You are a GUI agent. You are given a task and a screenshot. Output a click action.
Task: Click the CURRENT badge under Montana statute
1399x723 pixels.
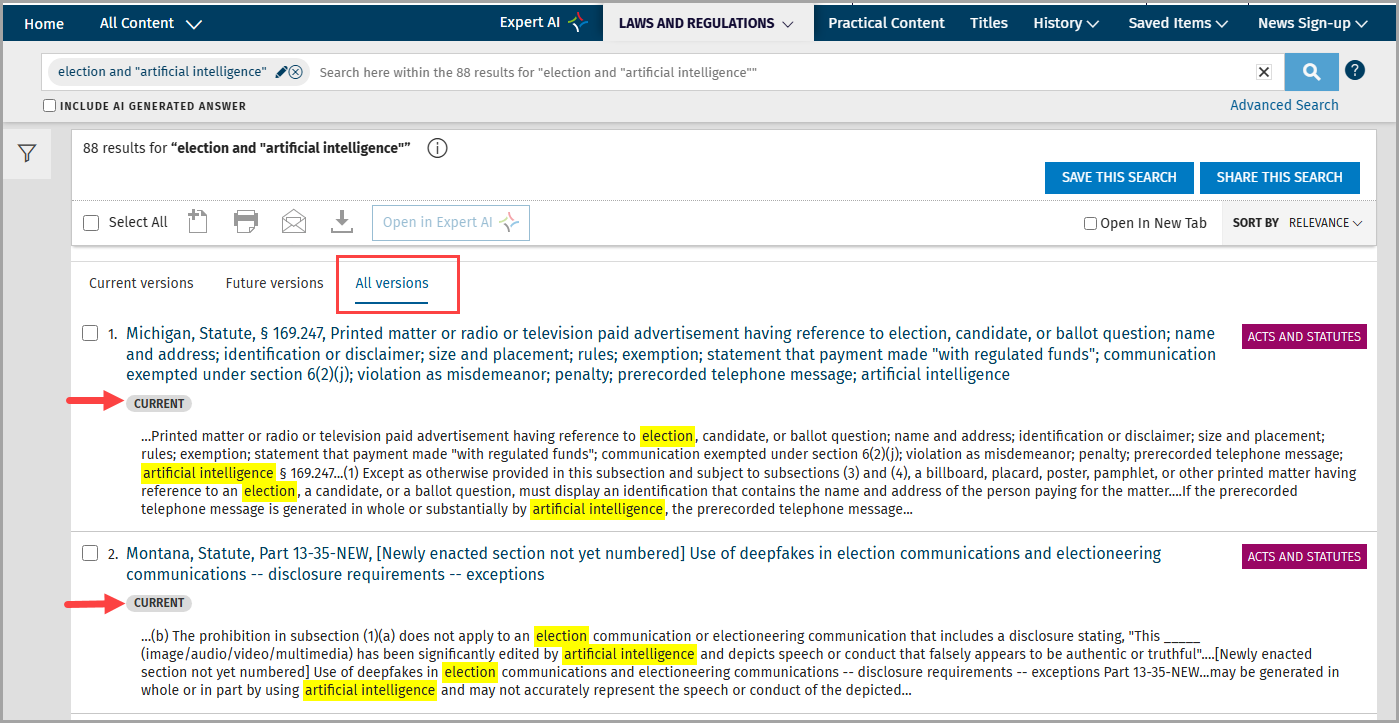coord(159,603)
